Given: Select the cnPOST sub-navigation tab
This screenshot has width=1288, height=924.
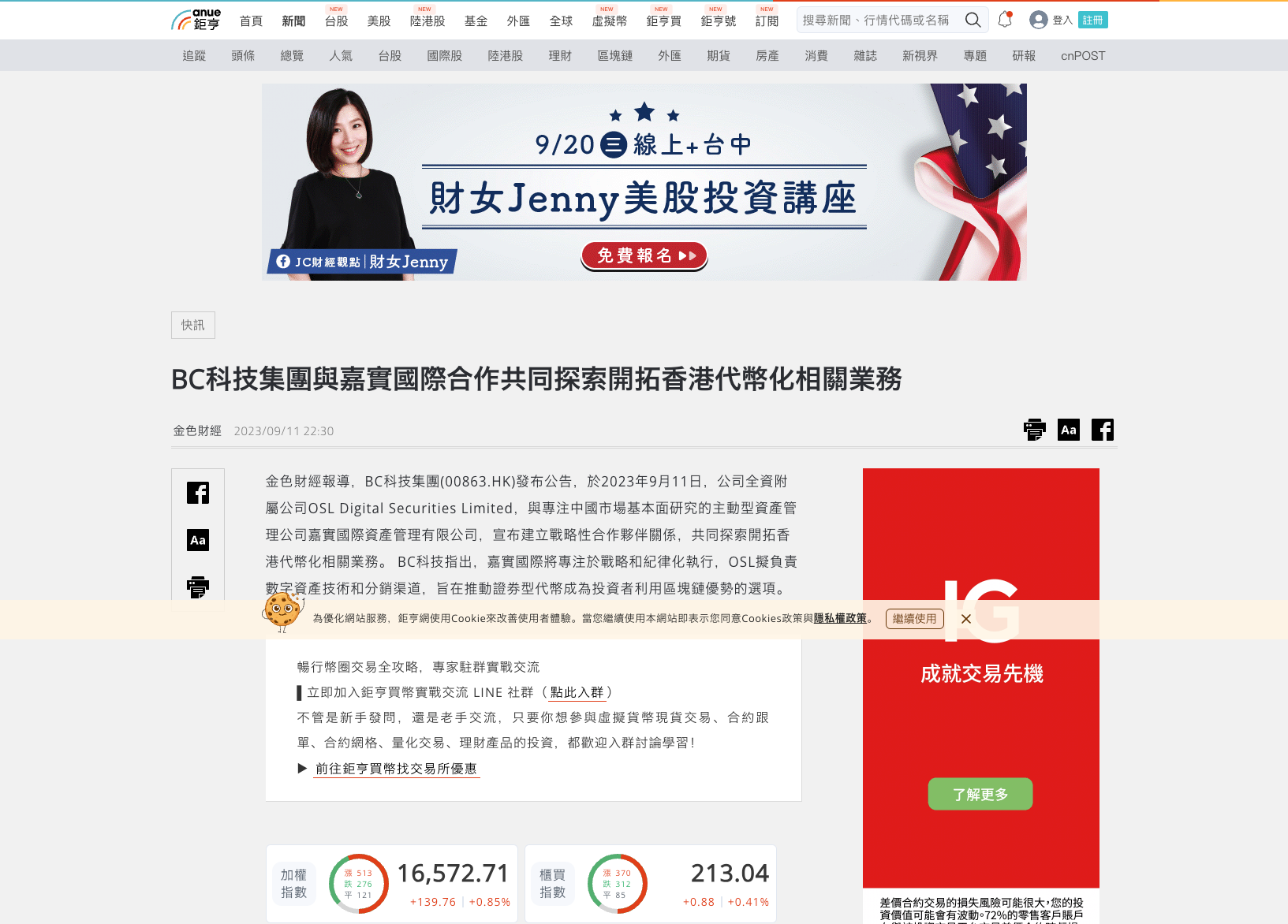Looking at the screenshot, I should point(1083,56).
